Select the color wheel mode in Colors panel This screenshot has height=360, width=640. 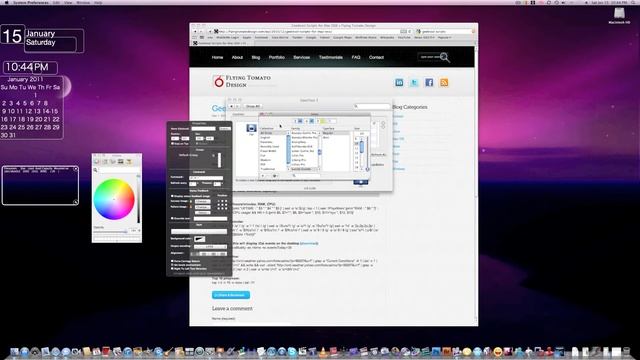pos(97,162)
